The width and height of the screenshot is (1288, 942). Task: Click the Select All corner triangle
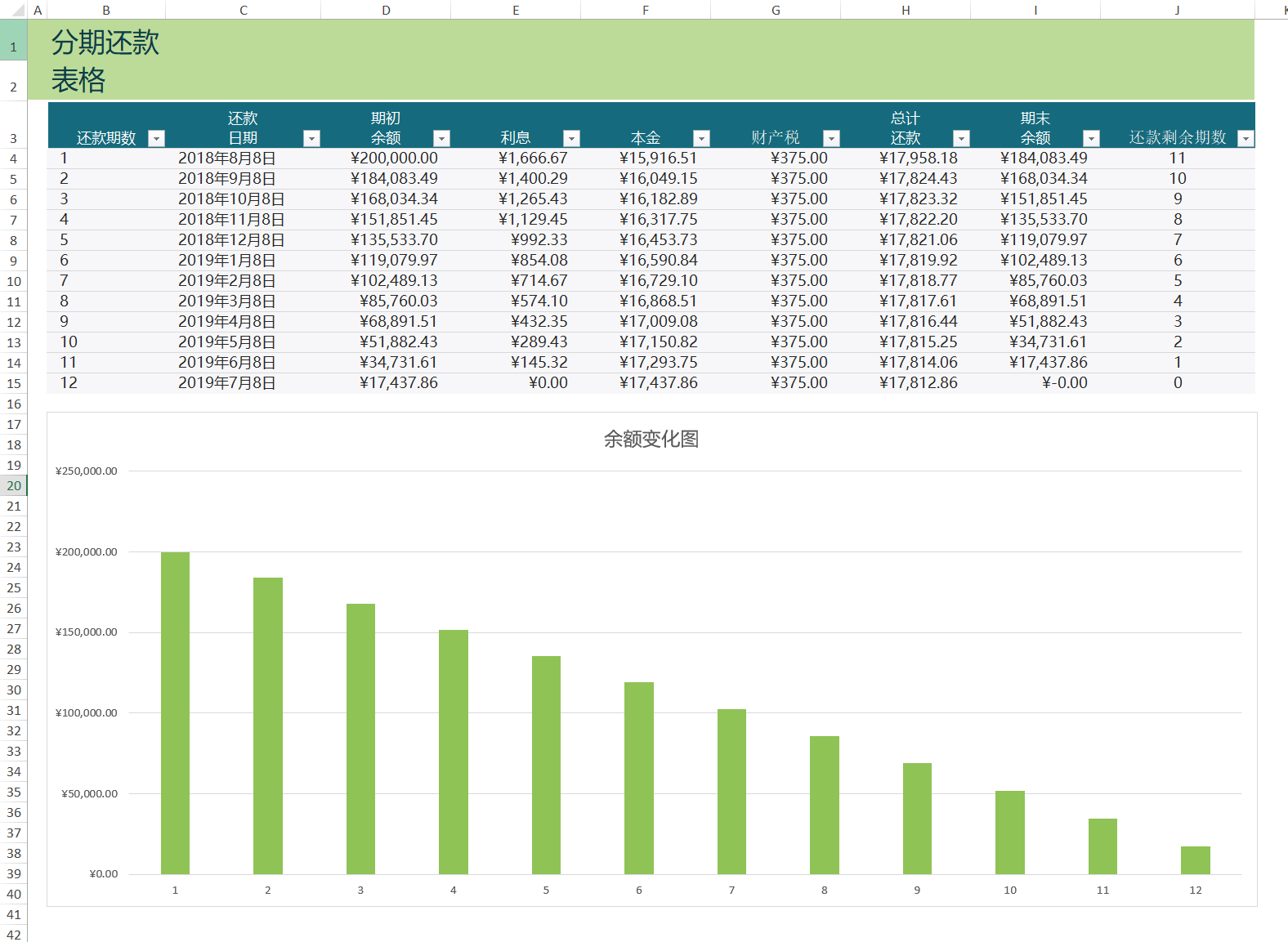click(x=16, y=11)
